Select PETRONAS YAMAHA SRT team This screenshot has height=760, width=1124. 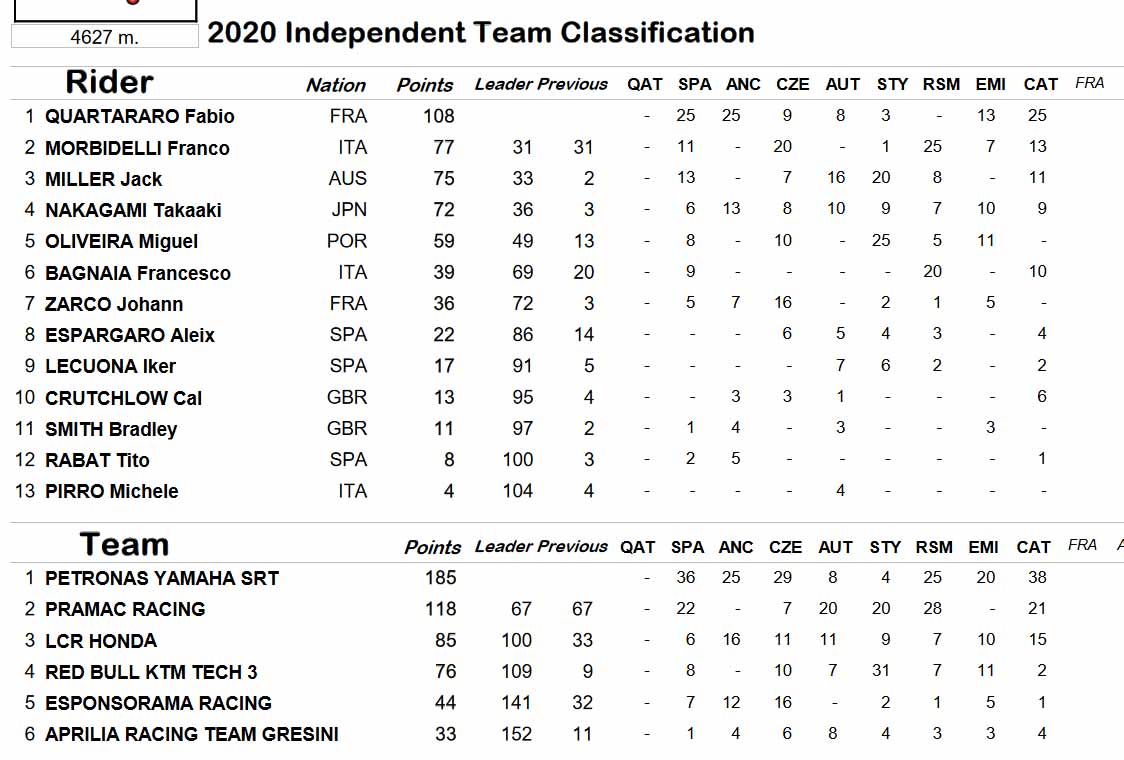click(x=162, y=578)
